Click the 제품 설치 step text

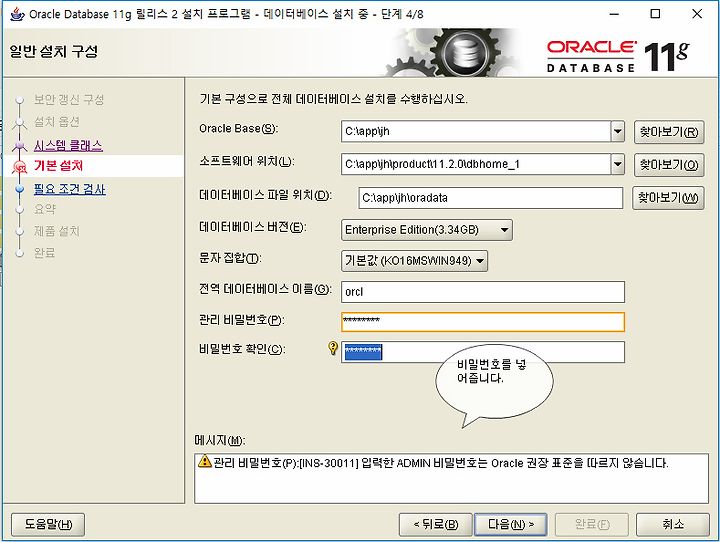pyautogui.click(x=57, y=231)
